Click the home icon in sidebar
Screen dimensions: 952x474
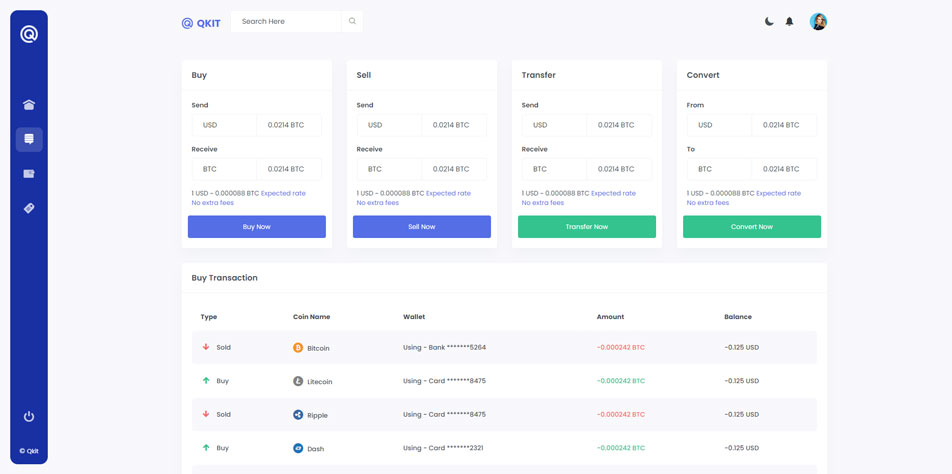(29, 105)
